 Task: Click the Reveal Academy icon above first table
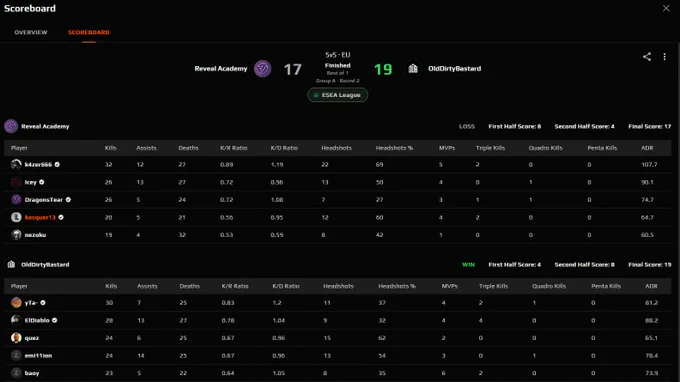11,126
